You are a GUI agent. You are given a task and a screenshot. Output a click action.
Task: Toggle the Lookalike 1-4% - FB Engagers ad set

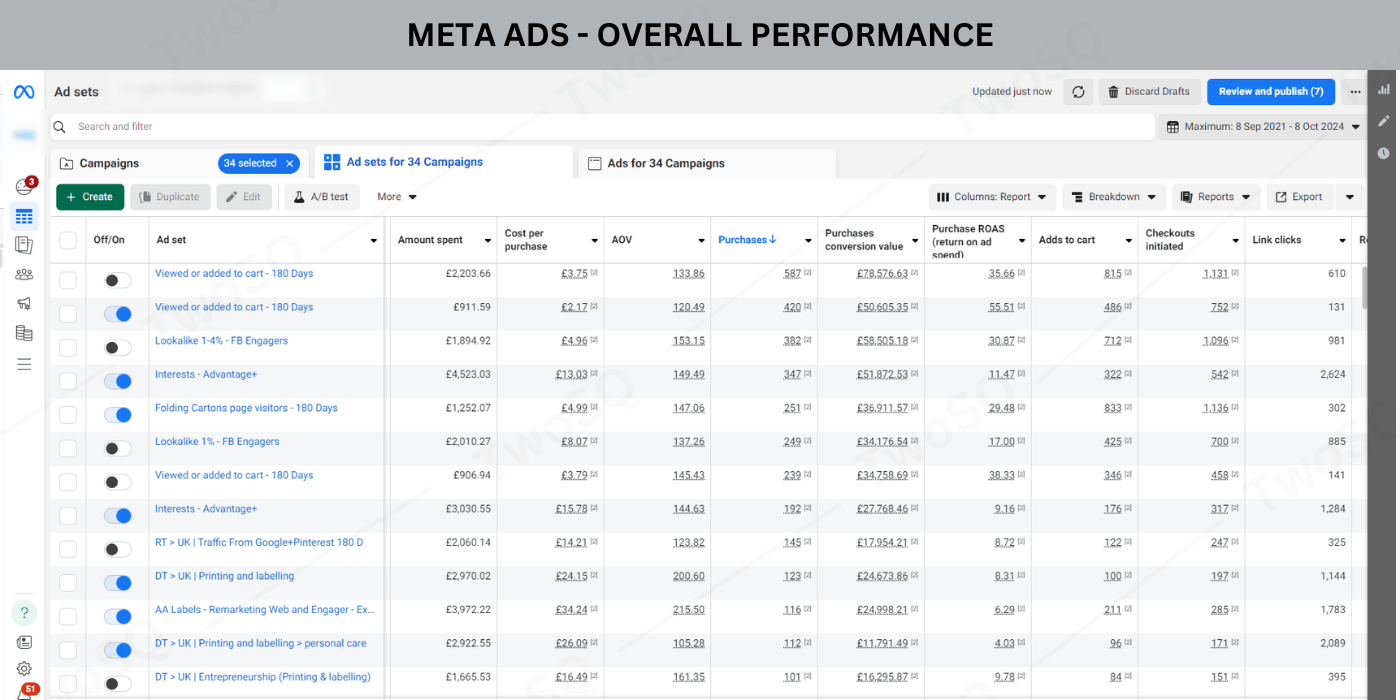point(118,348)
